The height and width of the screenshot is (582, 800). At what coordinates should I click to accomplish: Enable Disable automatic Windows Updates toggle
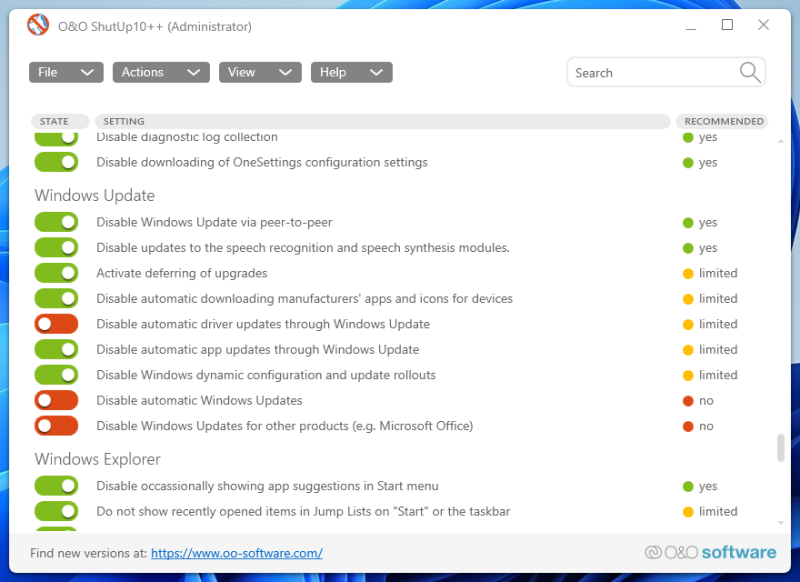pyautogui.click(x=56, y=401)
